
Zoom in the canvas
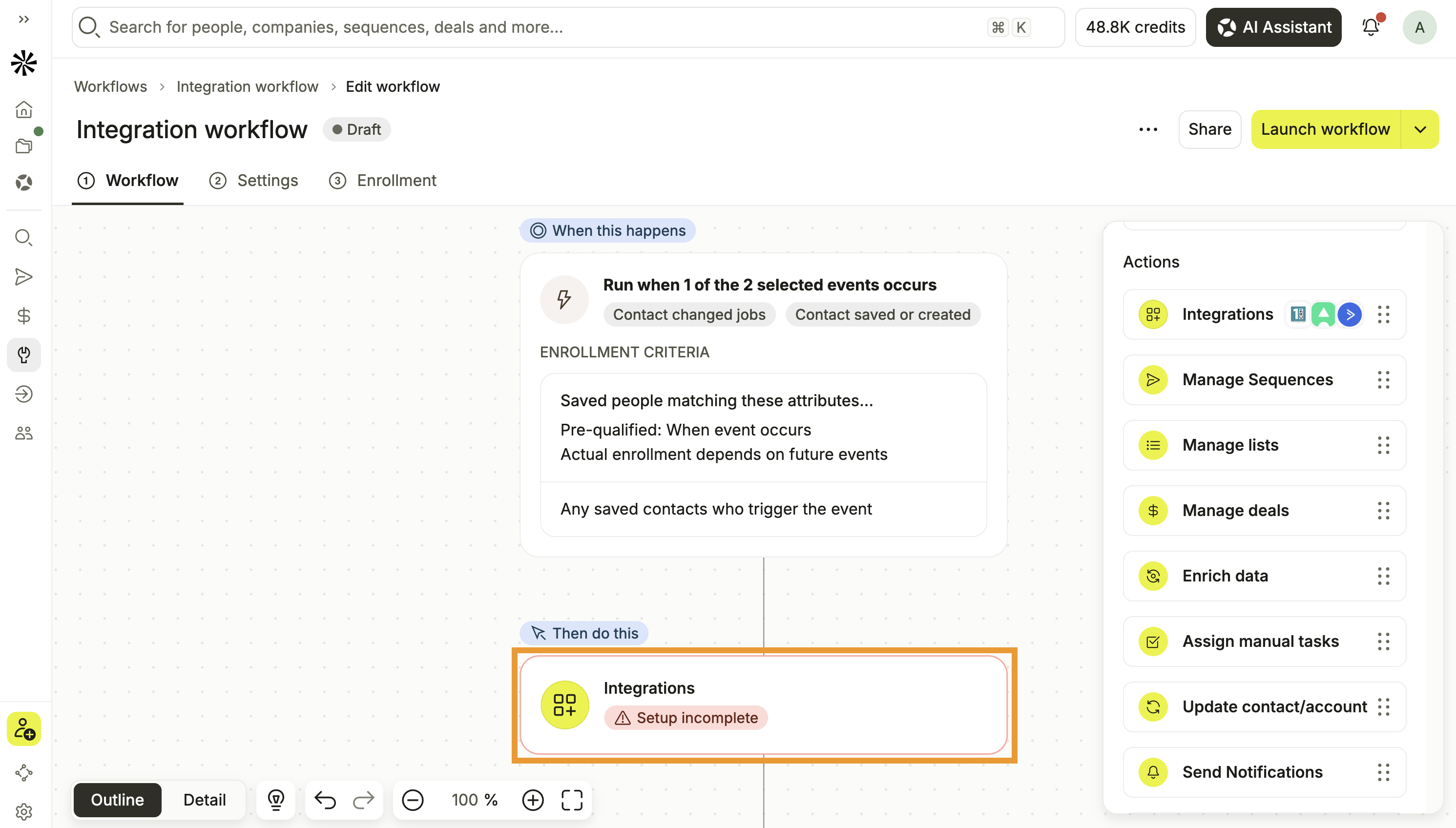tap(533, 800)
